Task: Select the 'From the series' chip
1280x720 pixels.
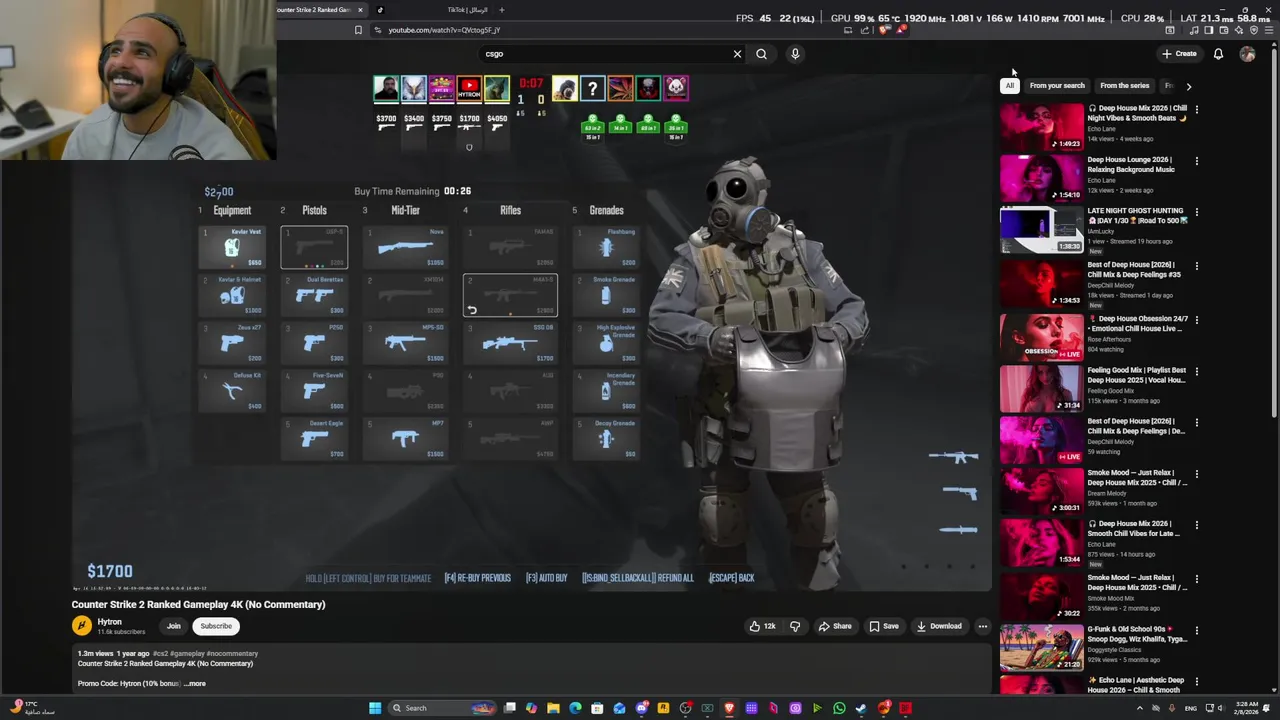Action: 1124,86
